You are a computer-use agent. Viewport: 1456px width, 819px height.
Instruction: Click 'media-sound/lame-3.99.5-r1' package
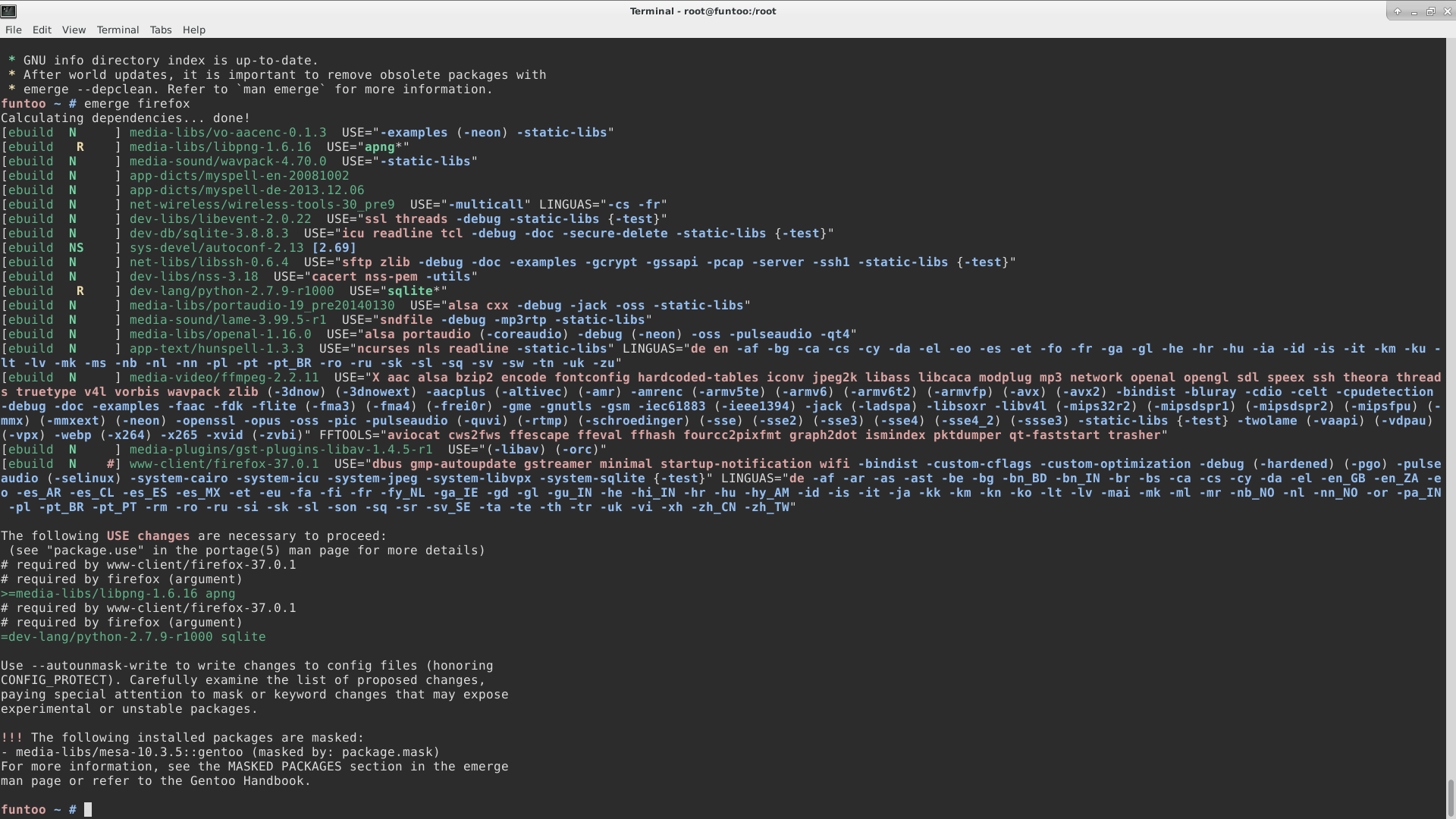coord(228,320)
